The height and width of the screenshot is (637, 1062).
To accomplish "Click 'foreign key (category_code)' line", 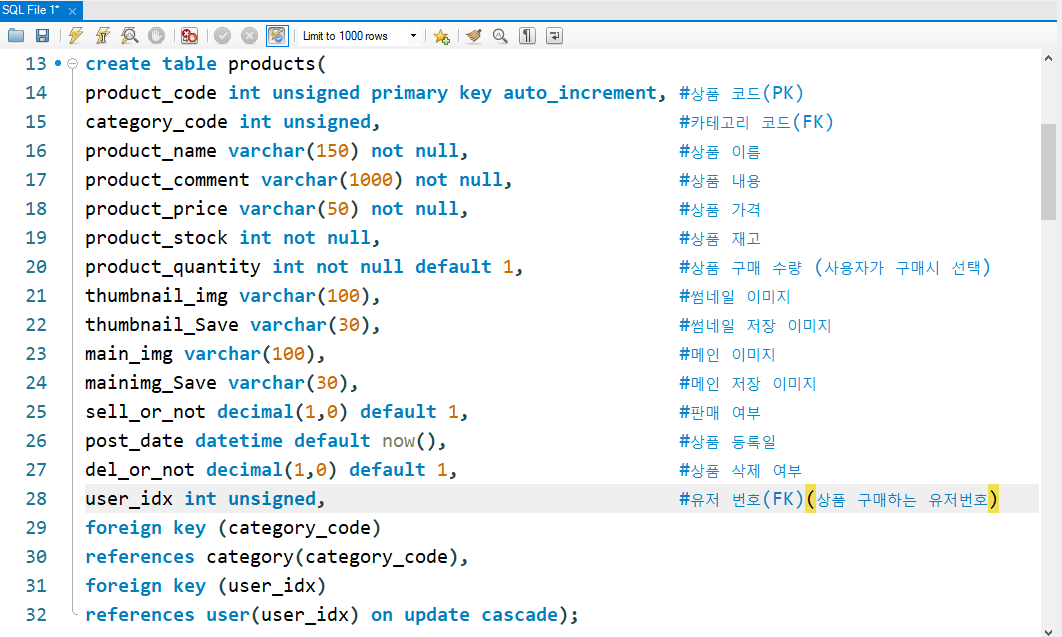I will pos(233,528).
